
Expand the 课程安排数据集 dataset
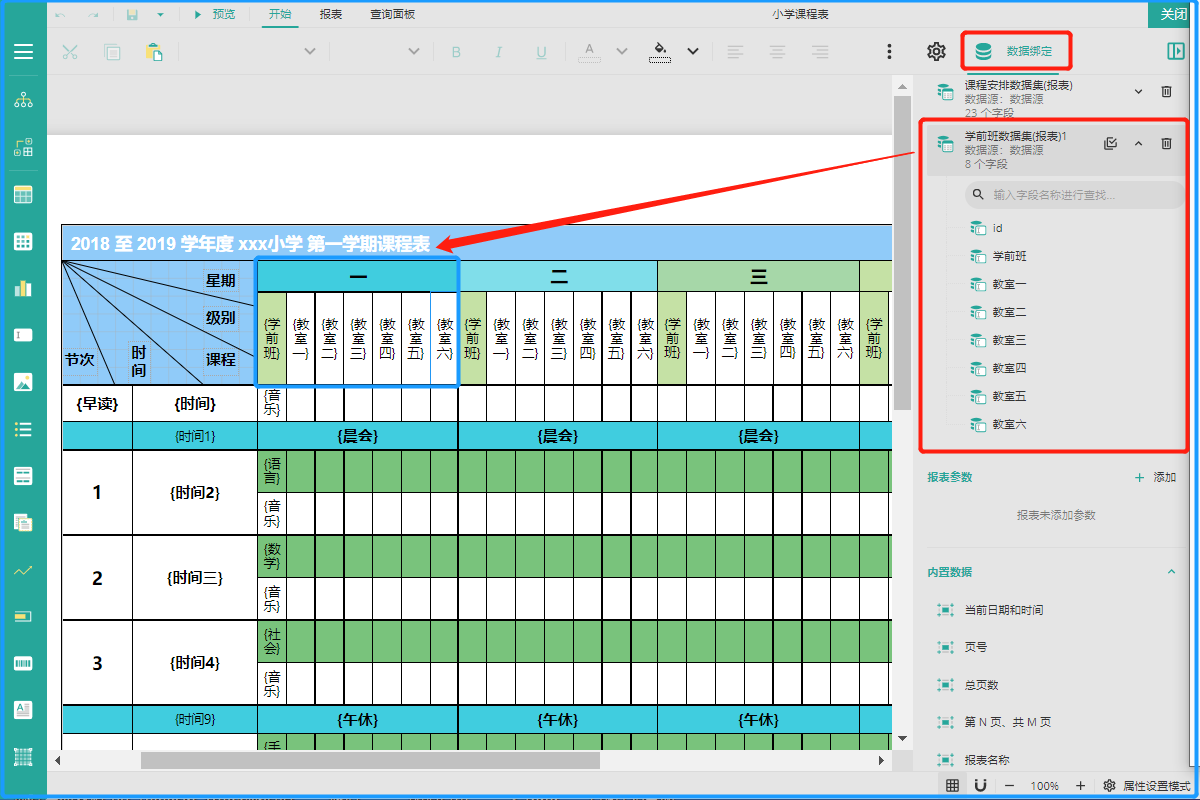pyautogui.click(x=1138, y=92)
